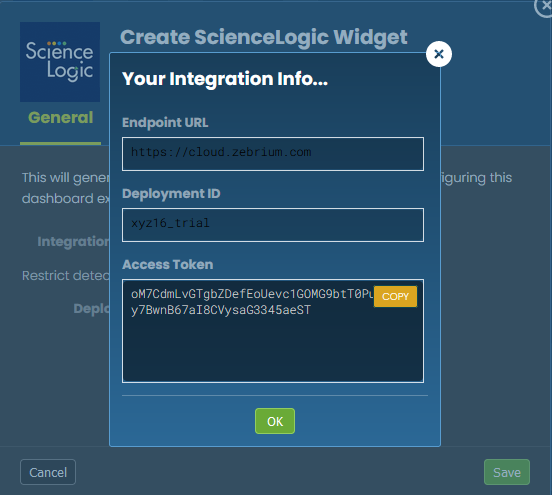
Task: Save the ScienceLogic widget
Action: (x=507, y=472)
